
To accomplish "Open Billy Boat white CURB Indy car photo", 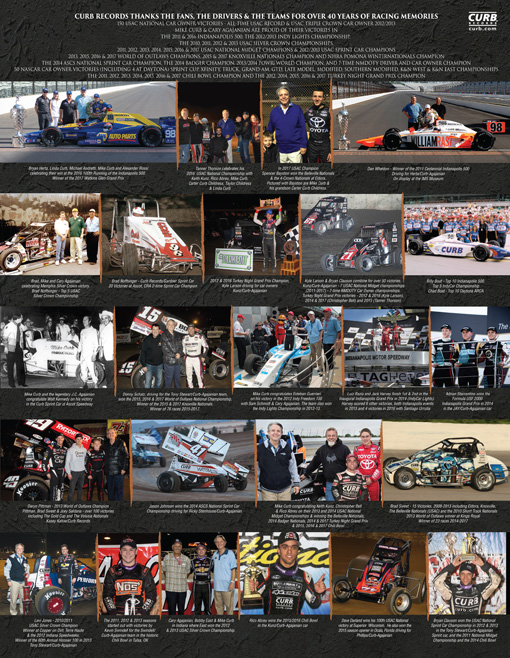I will coord(457,235).
